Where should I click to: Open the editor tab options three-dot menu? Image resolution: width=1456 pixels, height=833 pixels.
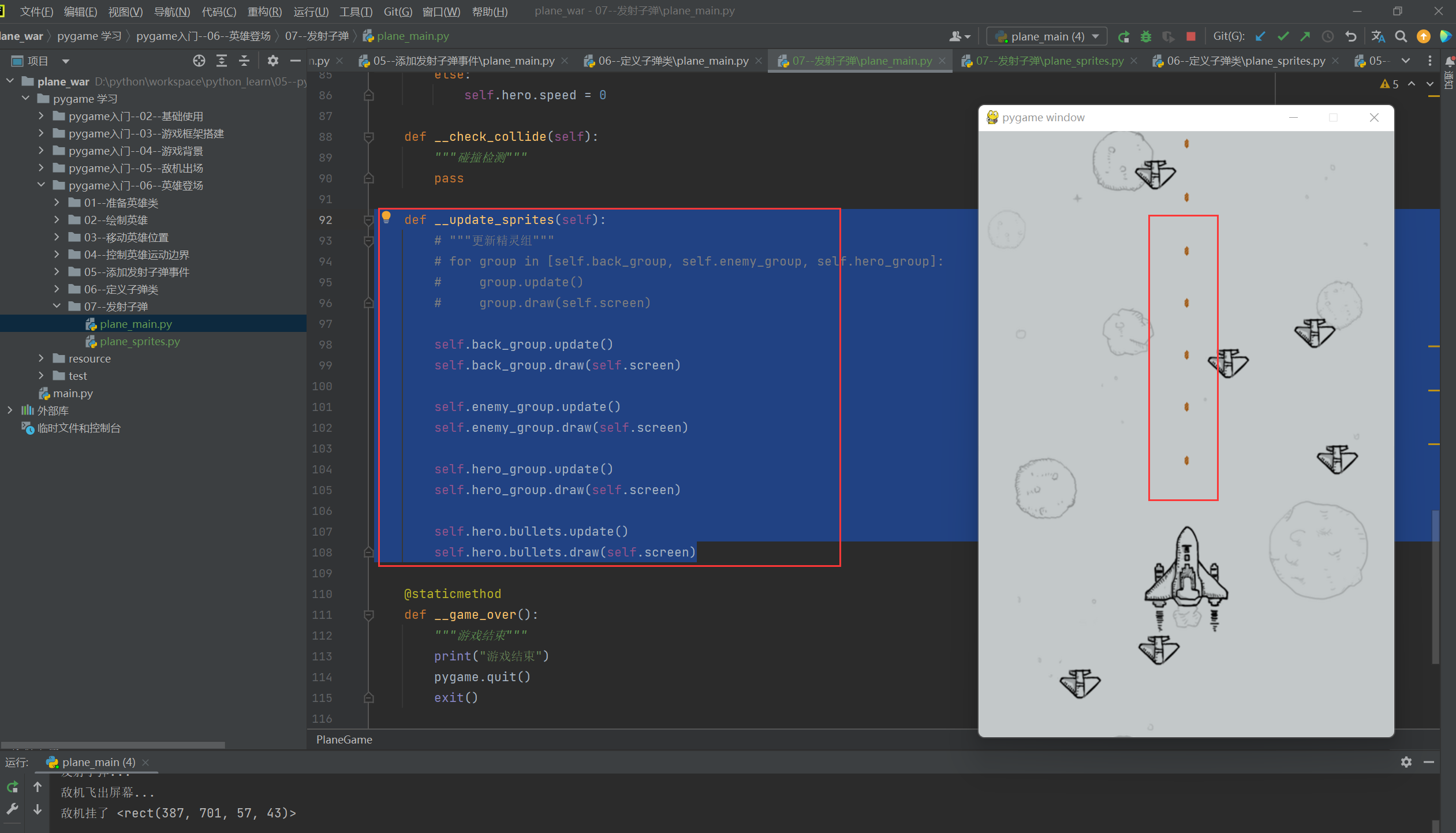tap(1429, 61)
